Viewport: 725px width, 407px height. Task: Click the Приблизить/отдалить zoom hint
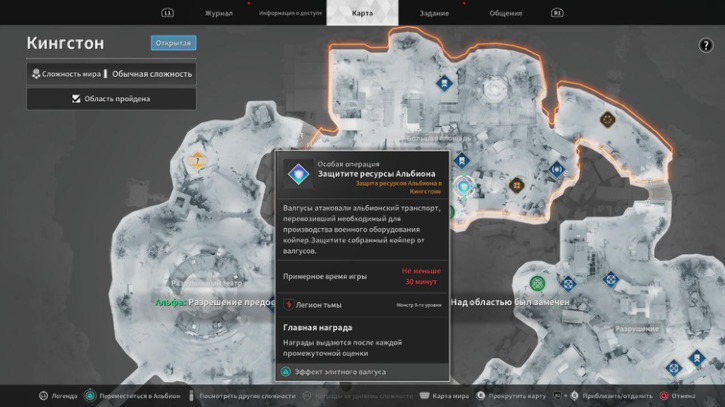click(617, 396)
